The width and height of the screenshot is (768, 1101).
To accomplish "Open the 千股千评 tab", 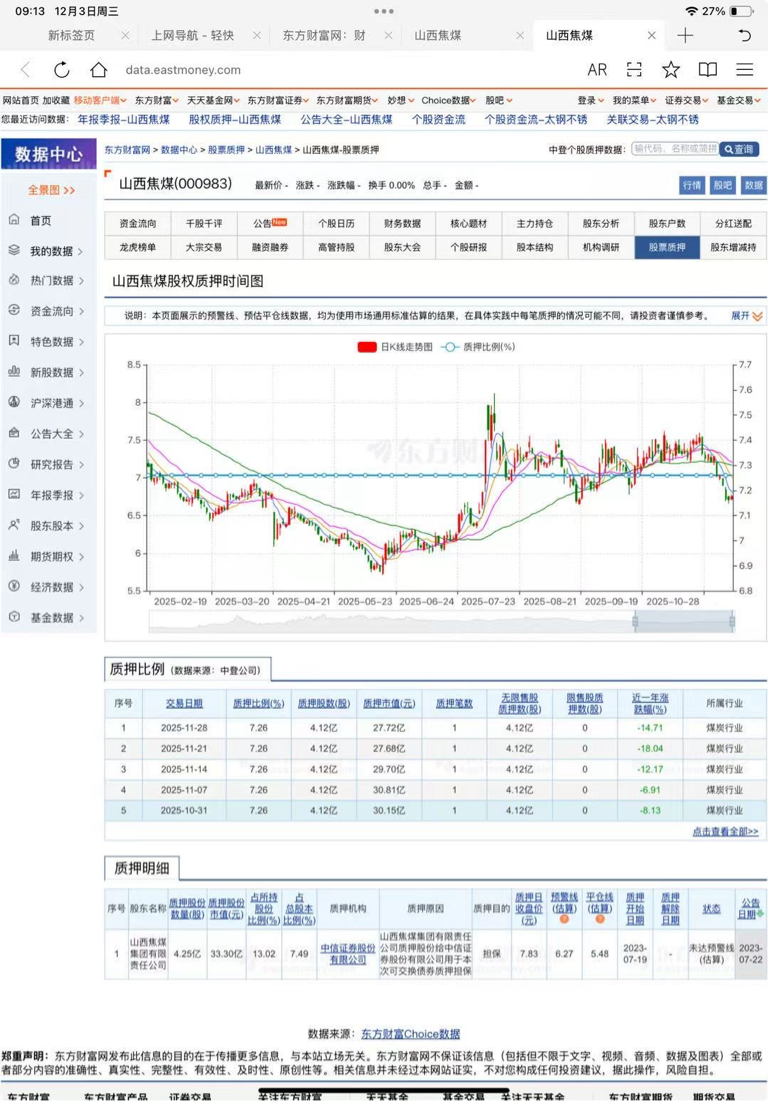I will (x=204, y=223).
